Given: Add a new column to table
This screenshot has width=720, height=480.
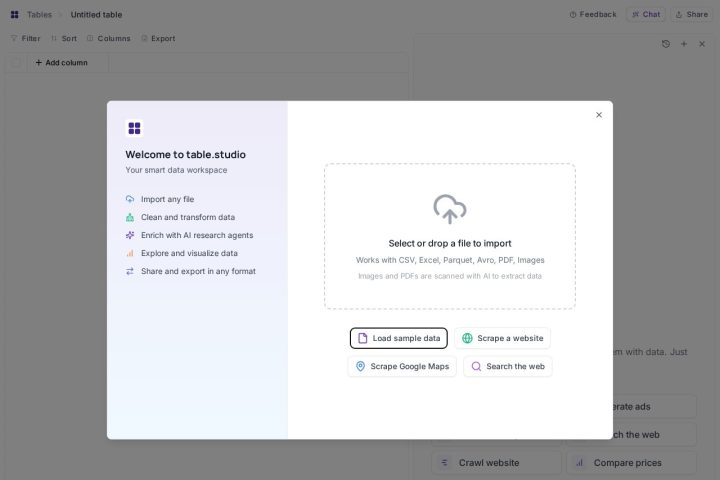Looking at the screenshot, I should point(62,62).
